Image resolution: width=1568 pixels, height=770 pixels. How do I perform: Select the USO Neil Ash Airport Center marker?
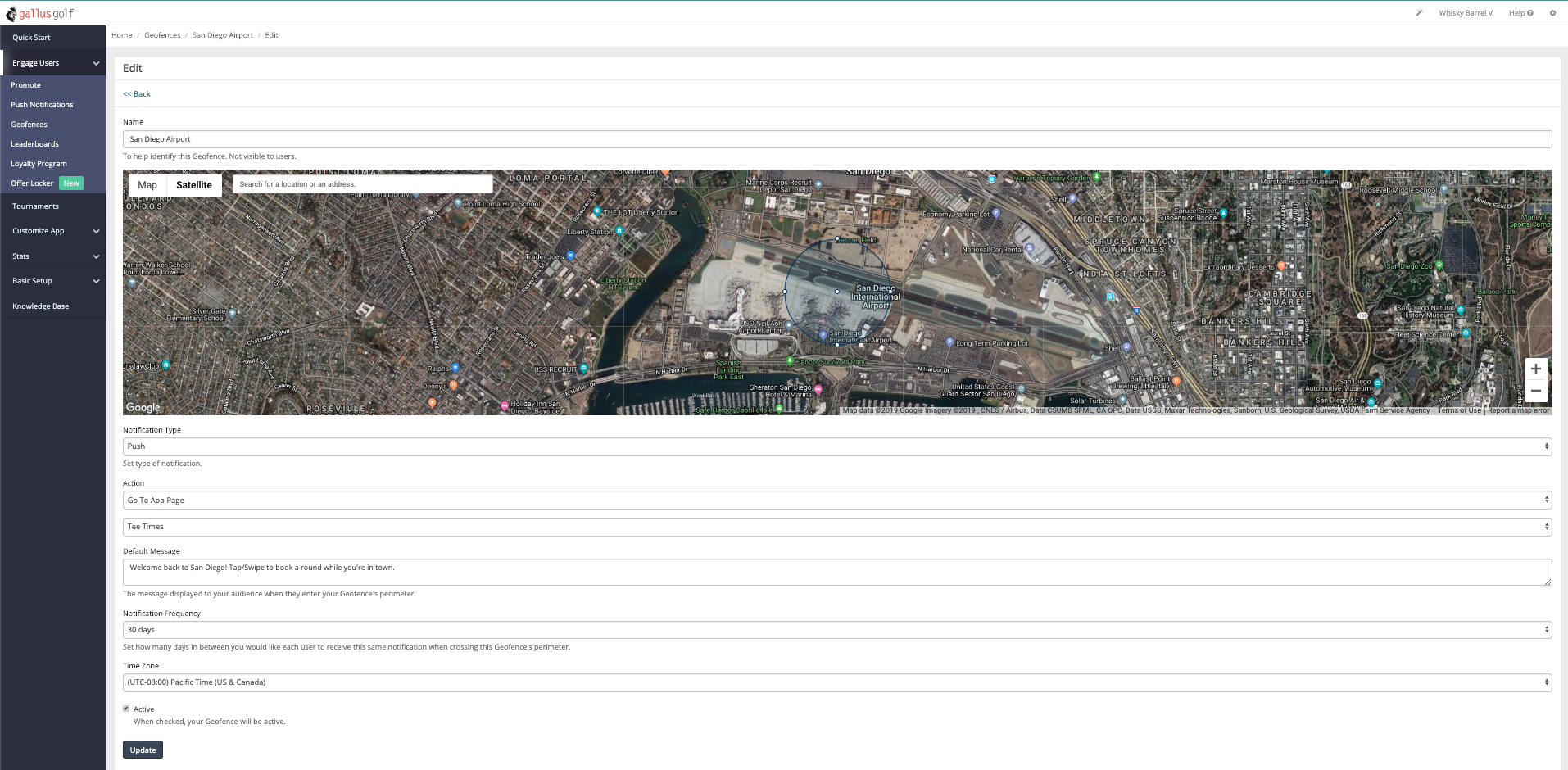click(x=788, y=326)
